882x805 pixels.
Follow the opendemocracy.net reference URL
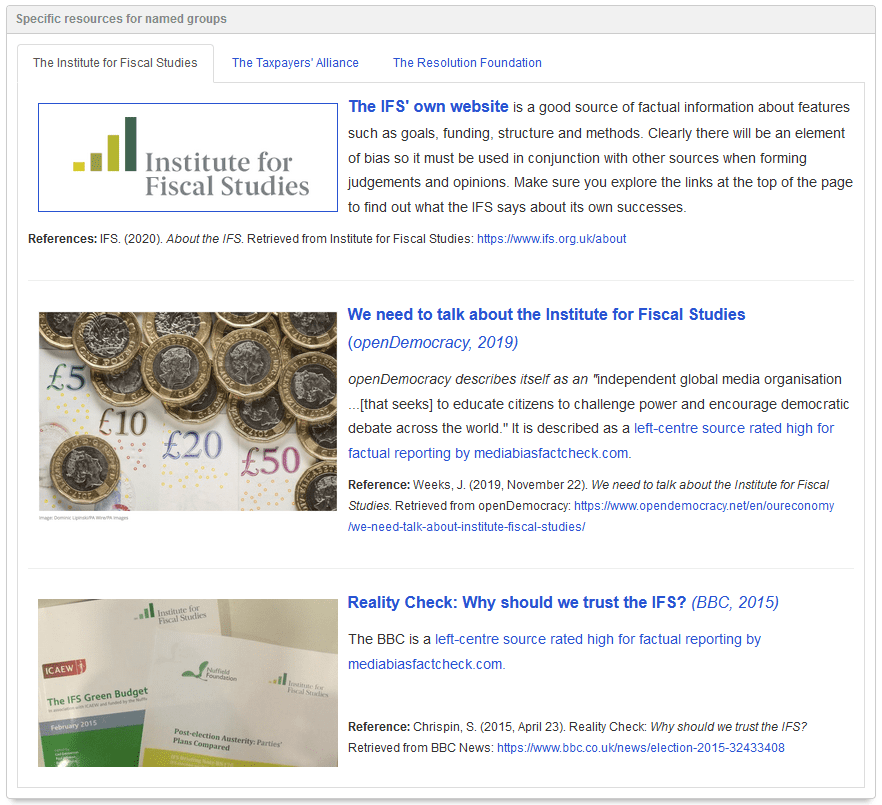click(591, 516)
